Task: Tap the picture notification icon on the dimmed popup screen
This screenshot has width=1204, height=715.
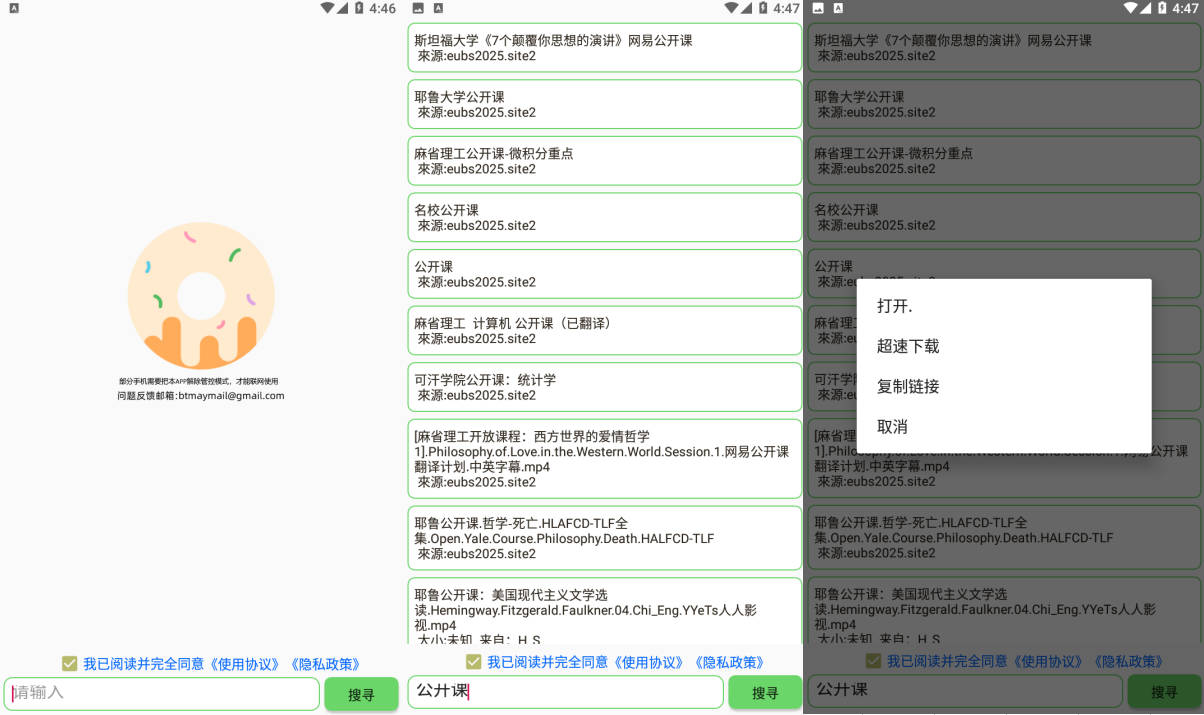Action: 818,8
